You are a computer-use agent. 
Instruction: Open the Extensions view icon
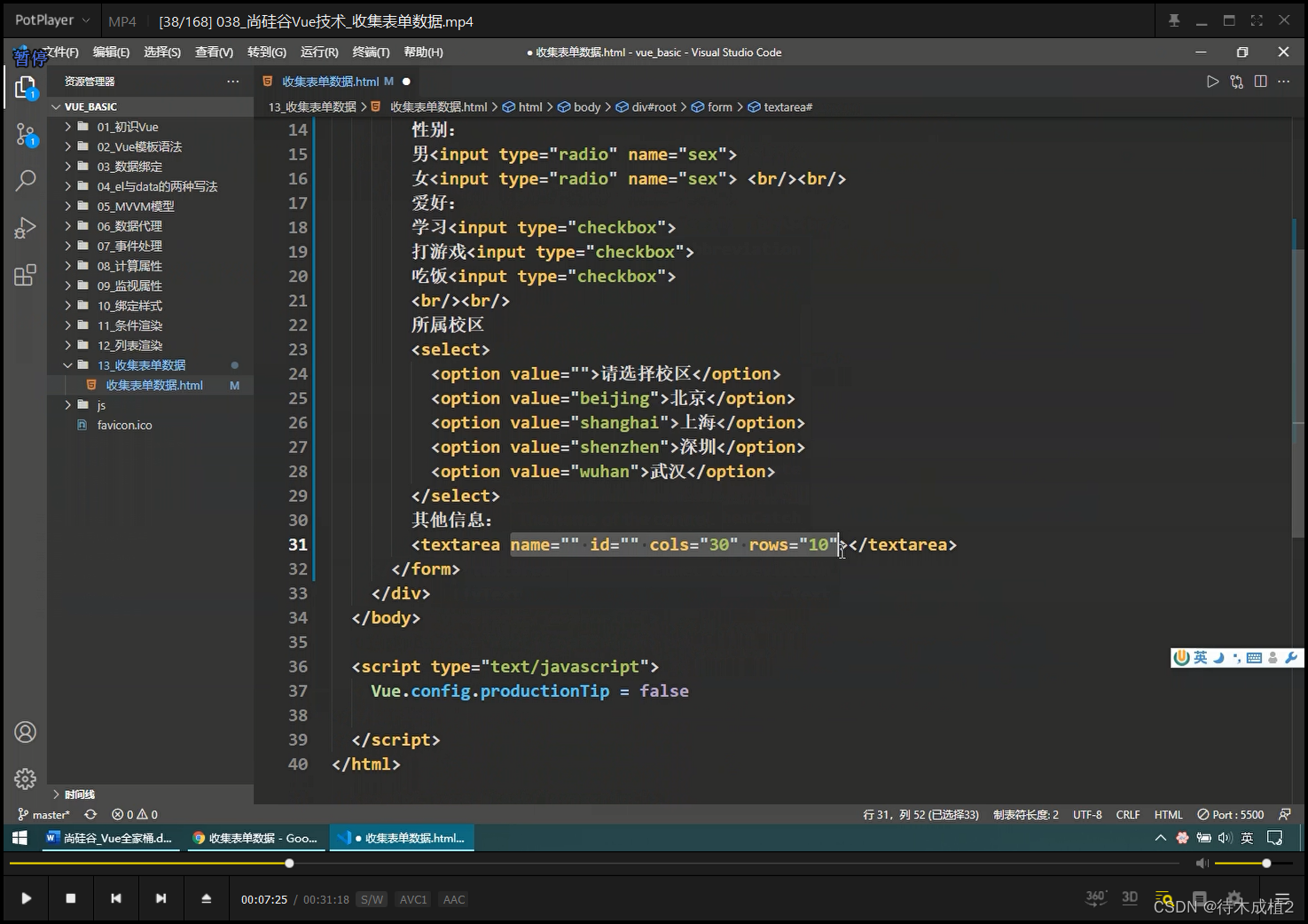(x=26, y=275)
